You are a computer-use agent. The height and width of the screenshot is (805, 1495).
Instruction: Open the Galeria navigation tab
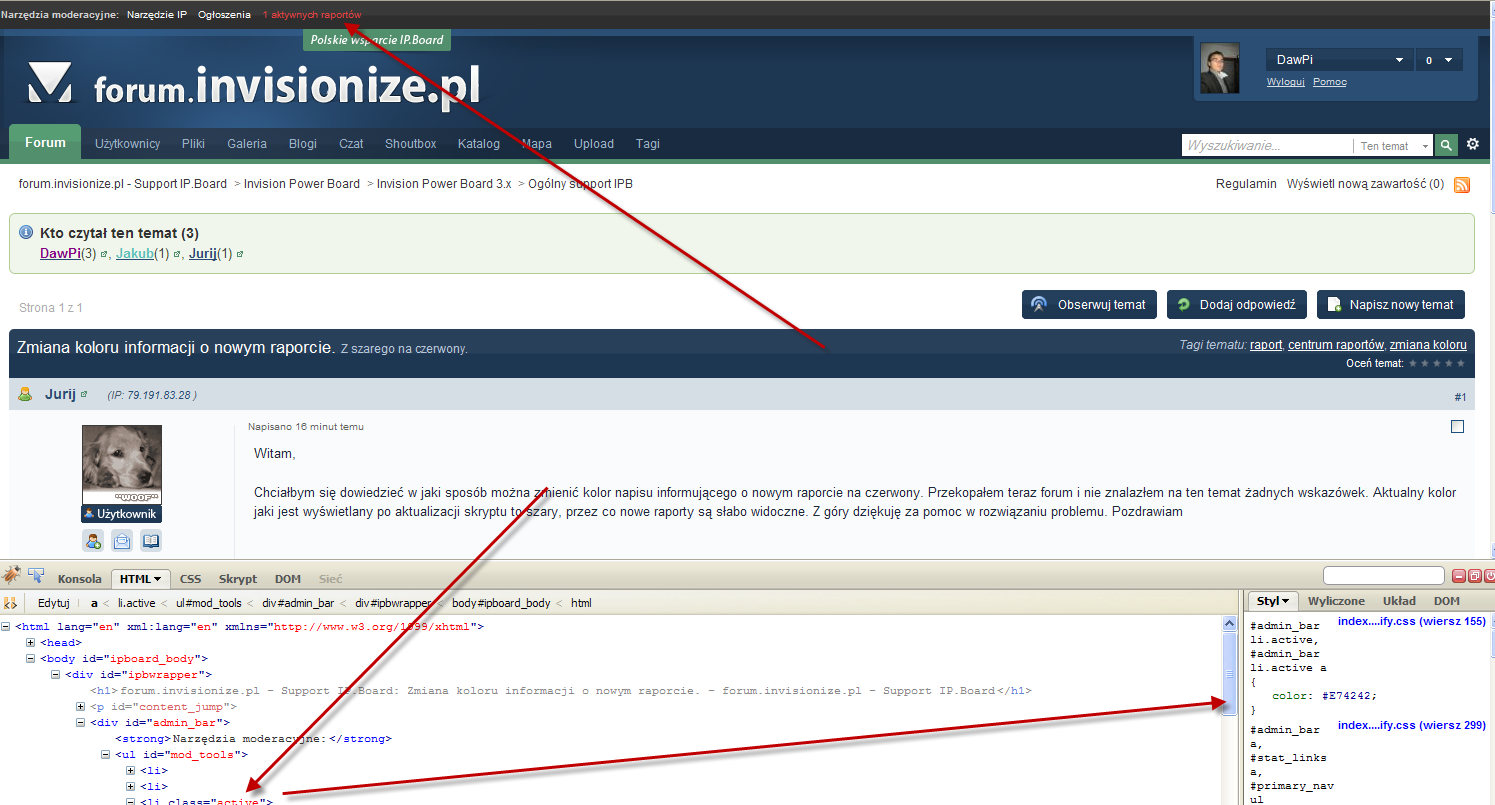246,143
